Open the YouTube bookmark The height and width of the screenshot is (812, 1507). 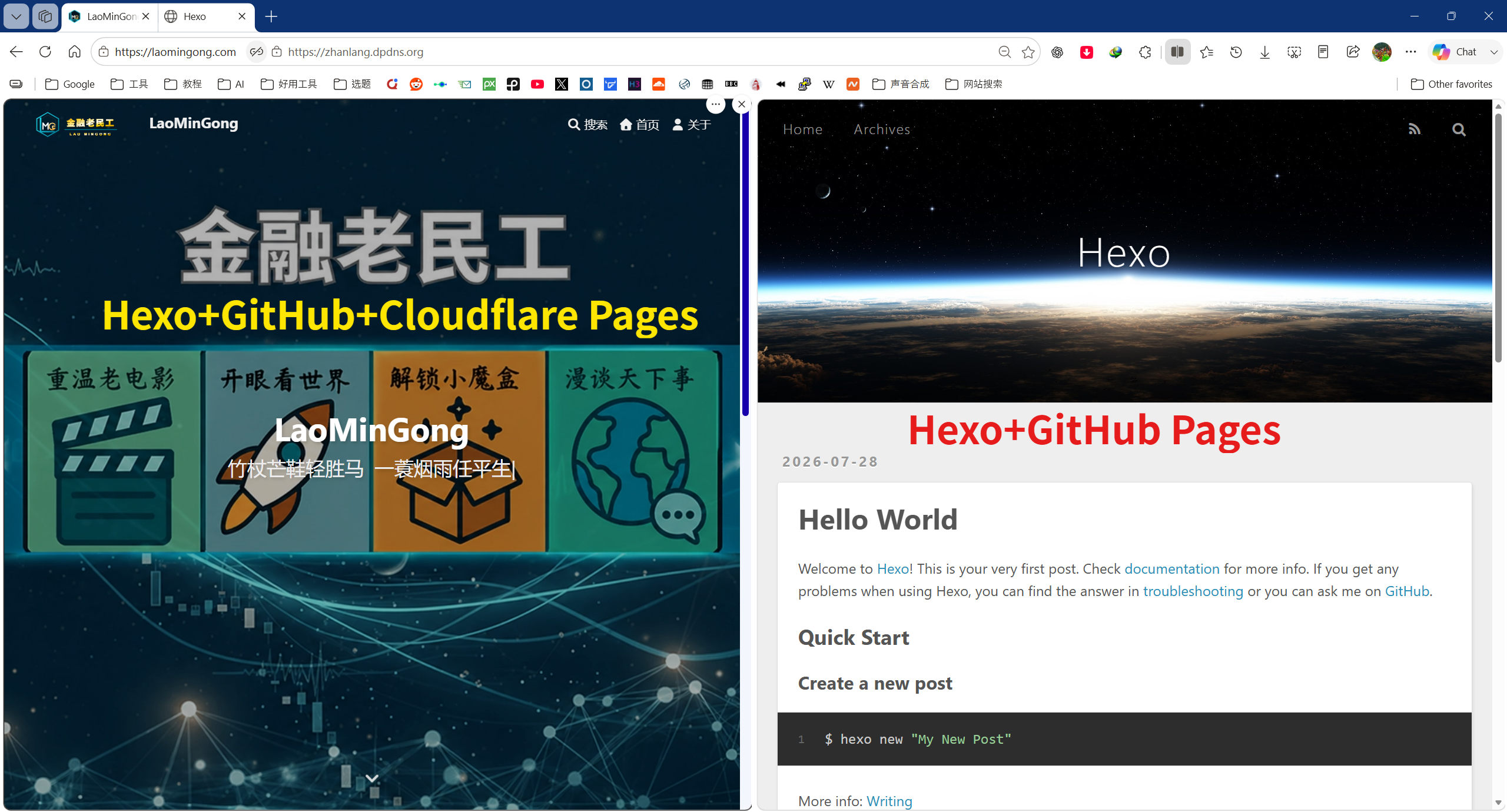(x=537, y=84)
